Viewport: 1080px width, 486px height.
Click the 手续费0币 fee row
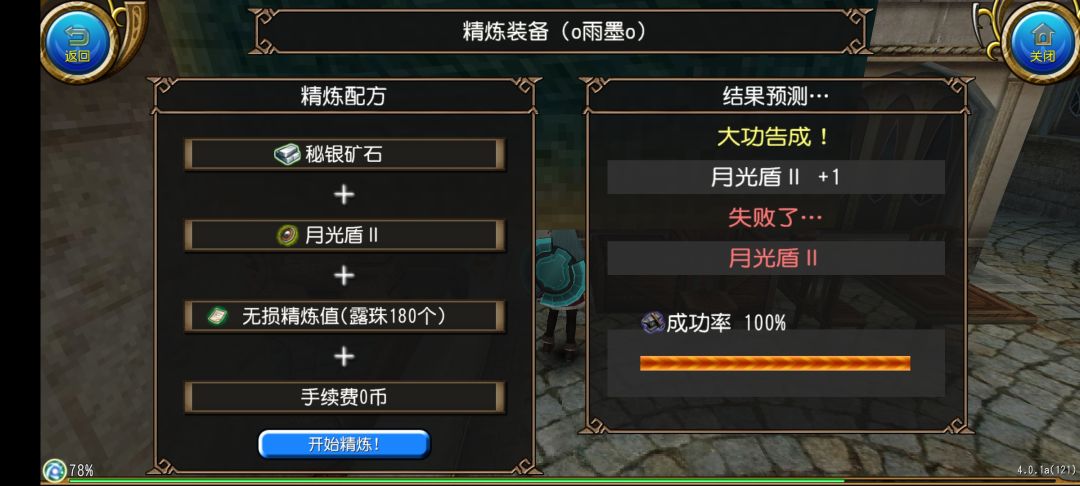point(344,397)
